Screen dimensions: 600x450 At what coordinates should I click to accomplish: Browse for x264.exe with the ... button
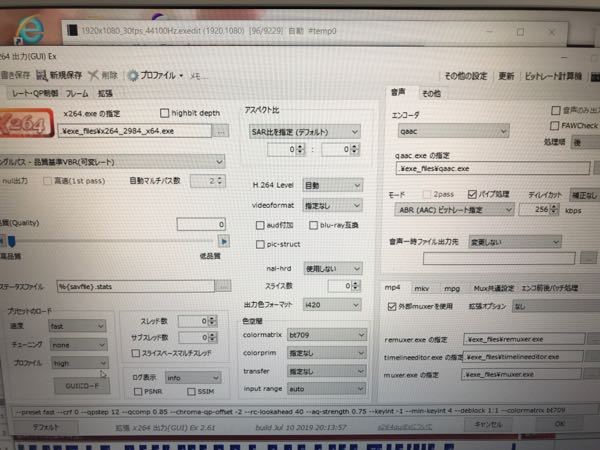pos(221,131)
